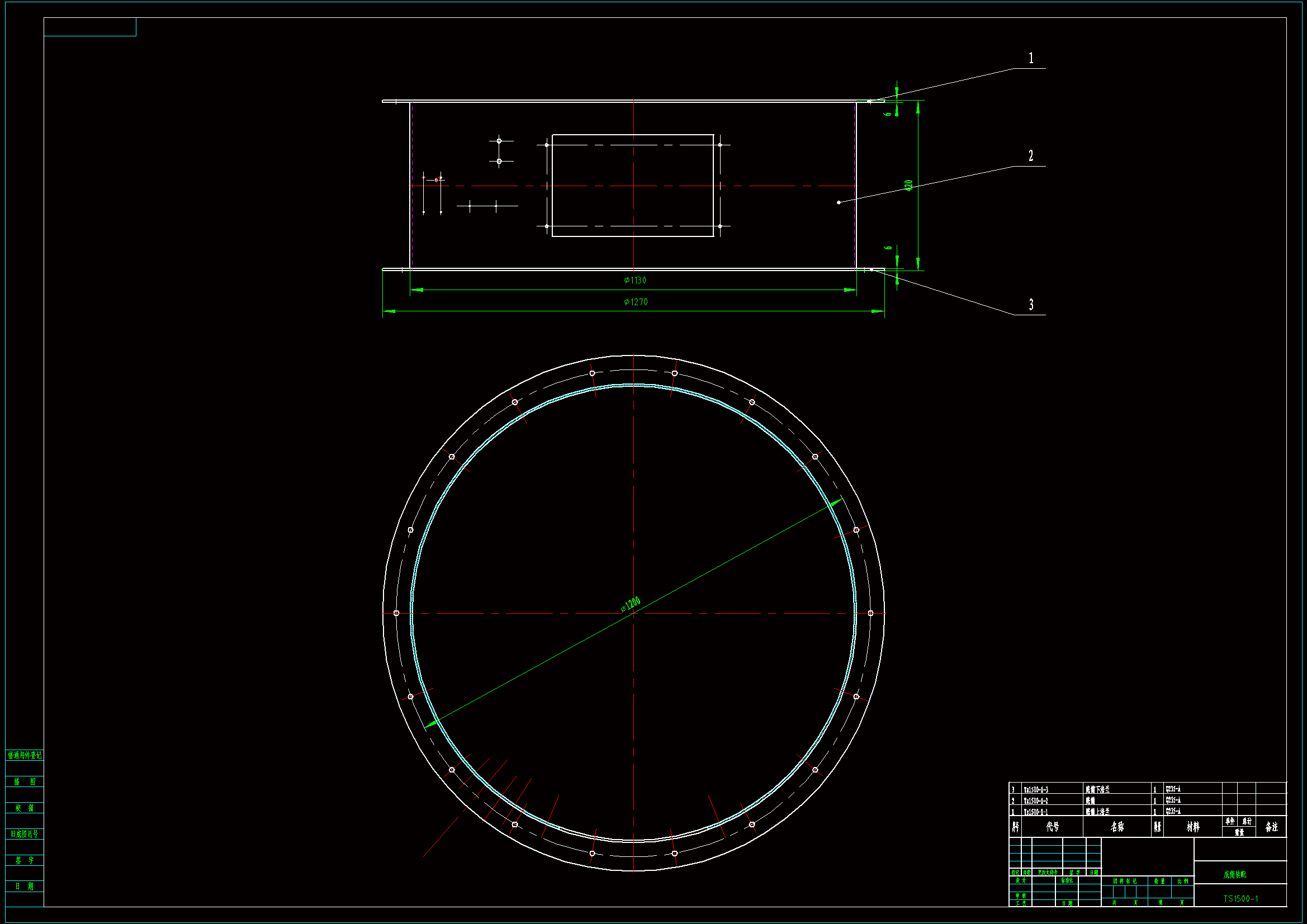Select the Ts1500-1-3 parts list entry

click(x=1035, y=790)
